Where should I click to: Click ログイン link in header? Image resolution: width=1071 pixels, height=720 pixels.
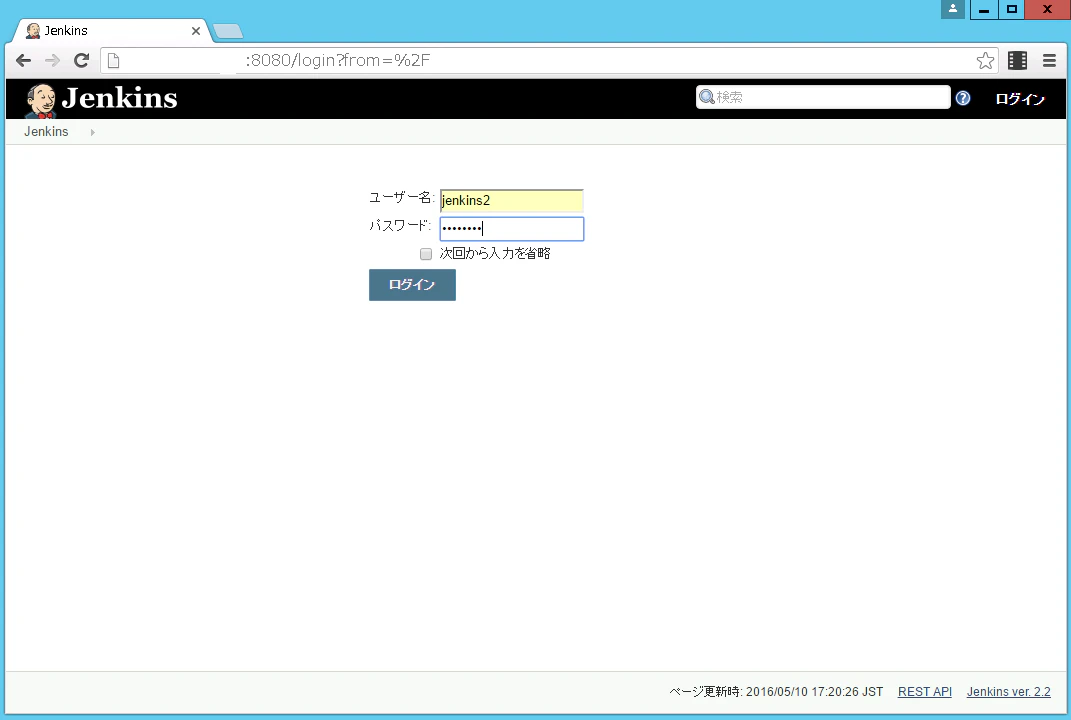pos(1020,99)
